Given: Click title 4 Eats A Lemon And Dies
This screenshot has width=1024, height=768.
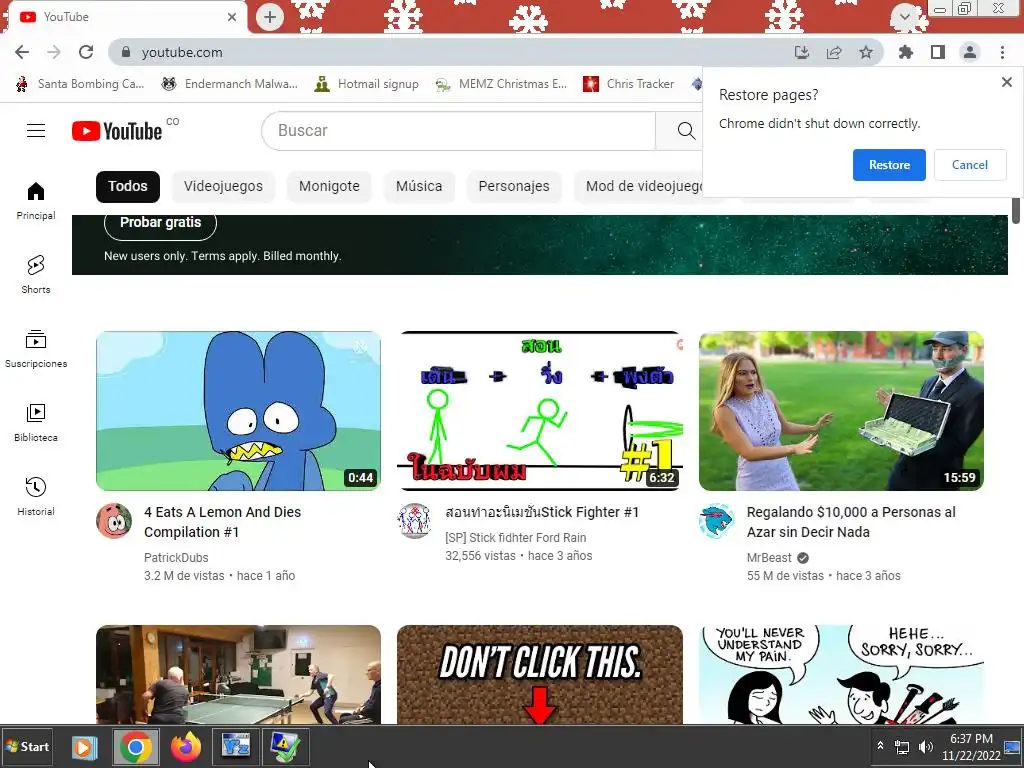Looking at the screenshot, I should 222,522.
